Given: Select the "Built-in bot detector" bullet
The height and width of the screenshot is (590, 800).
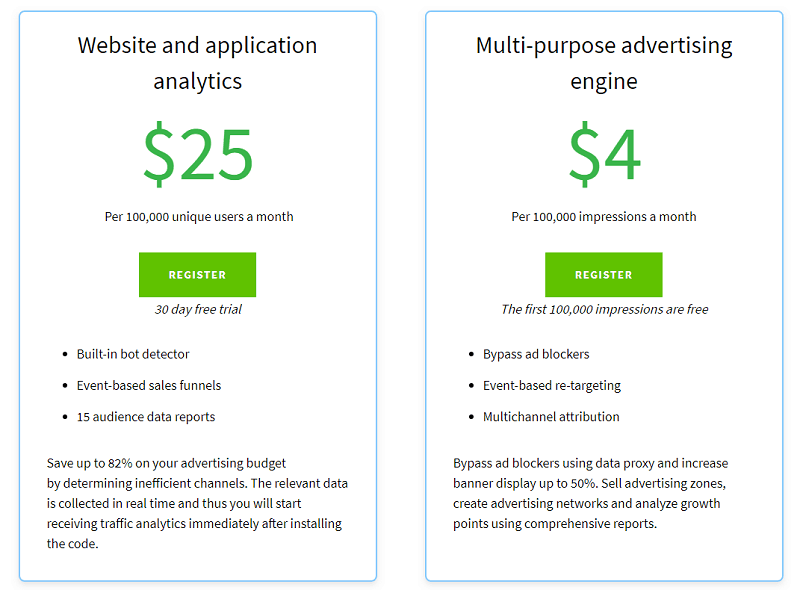Looking at the screenshot, I should click(x=133, y=354).
